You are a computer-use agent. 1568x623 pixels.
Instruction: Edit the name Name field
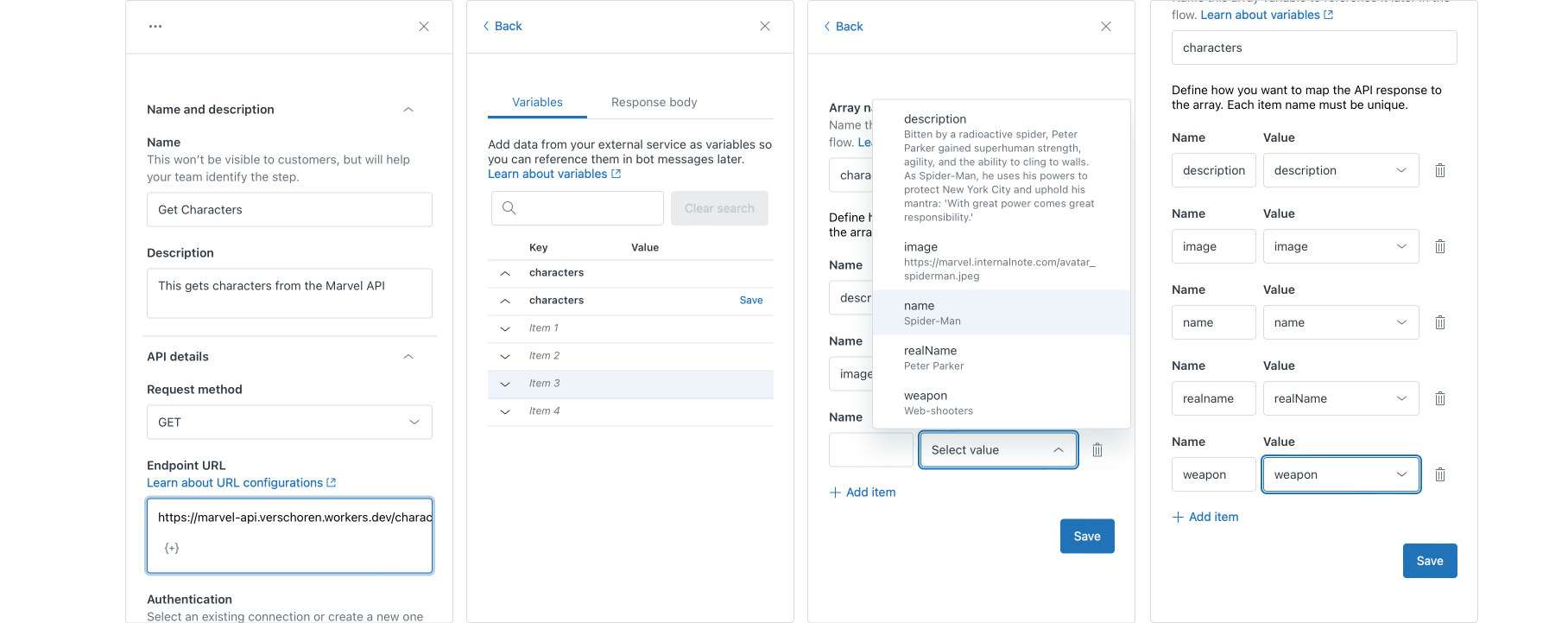[1214, 322]
